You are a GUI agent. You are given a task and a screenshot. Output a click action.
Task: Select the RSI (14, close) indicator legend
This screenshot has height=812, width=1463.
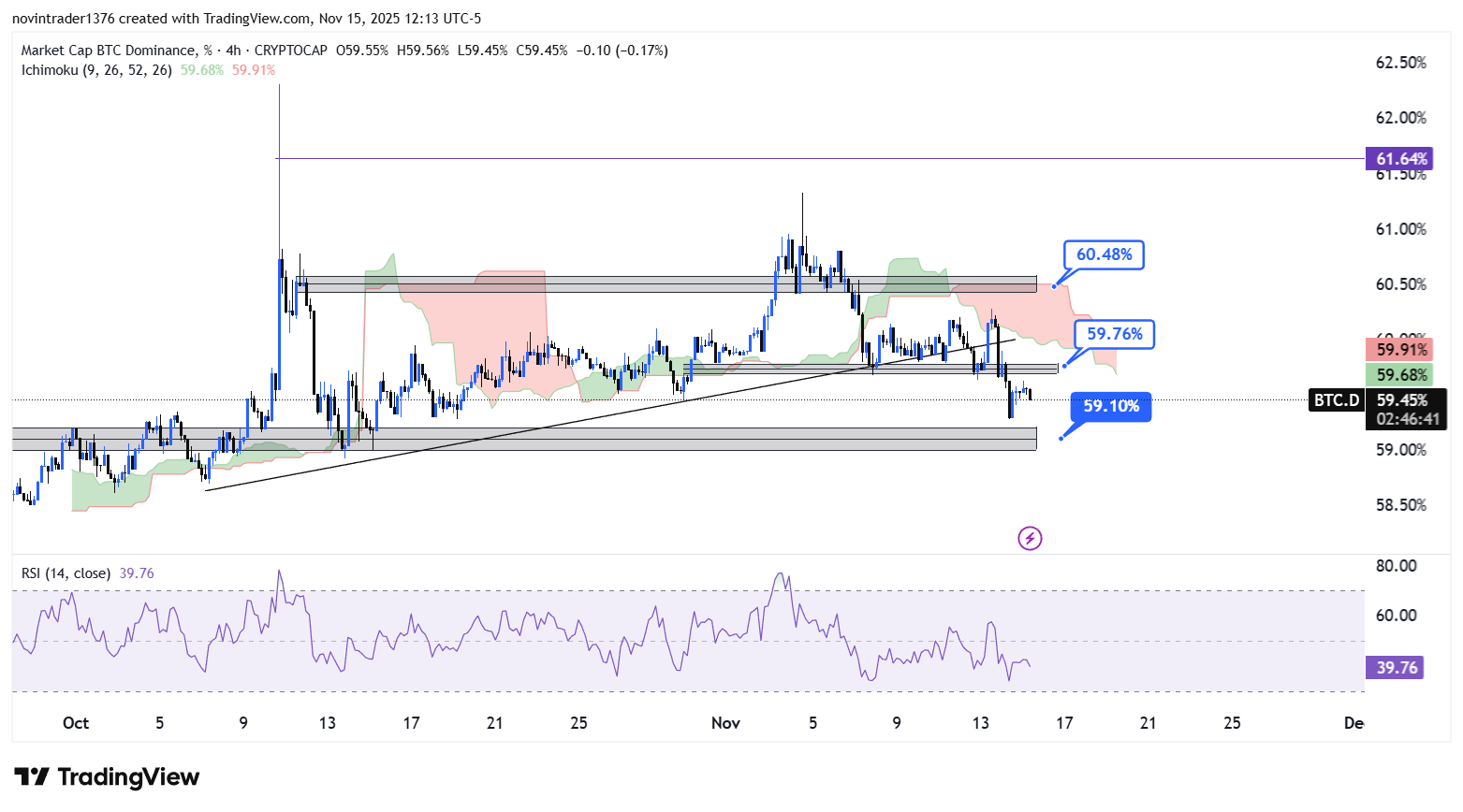(66, 573)
